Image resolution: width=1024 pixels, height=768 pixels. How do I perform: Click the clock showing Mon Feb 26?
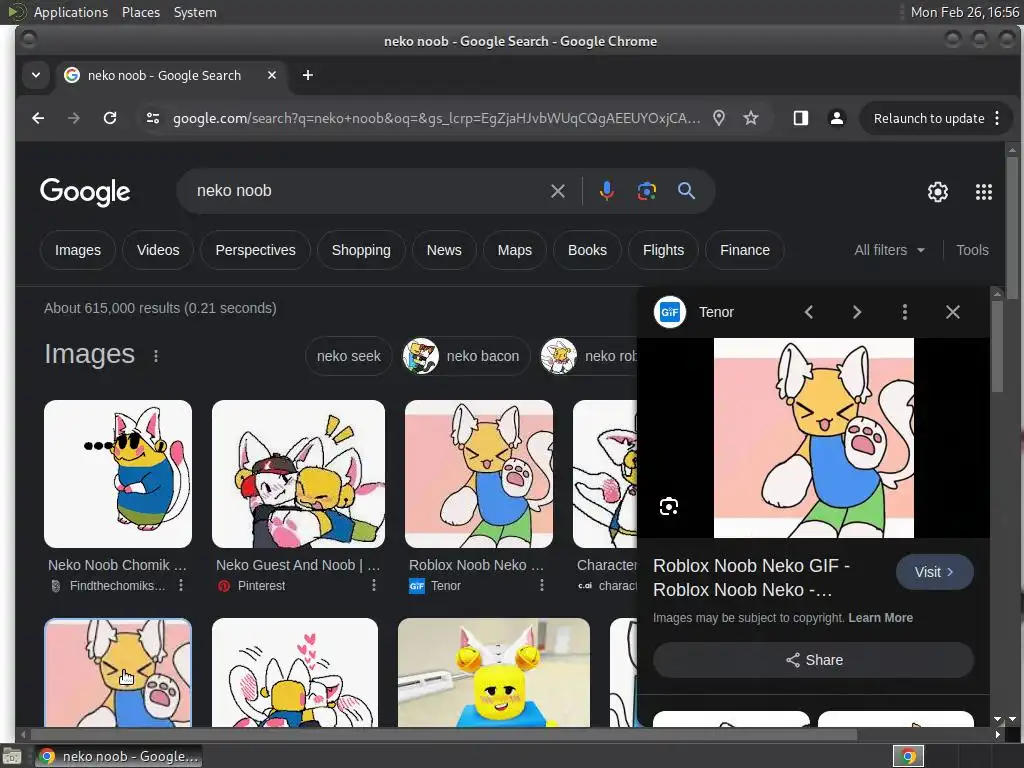[965, 12]
